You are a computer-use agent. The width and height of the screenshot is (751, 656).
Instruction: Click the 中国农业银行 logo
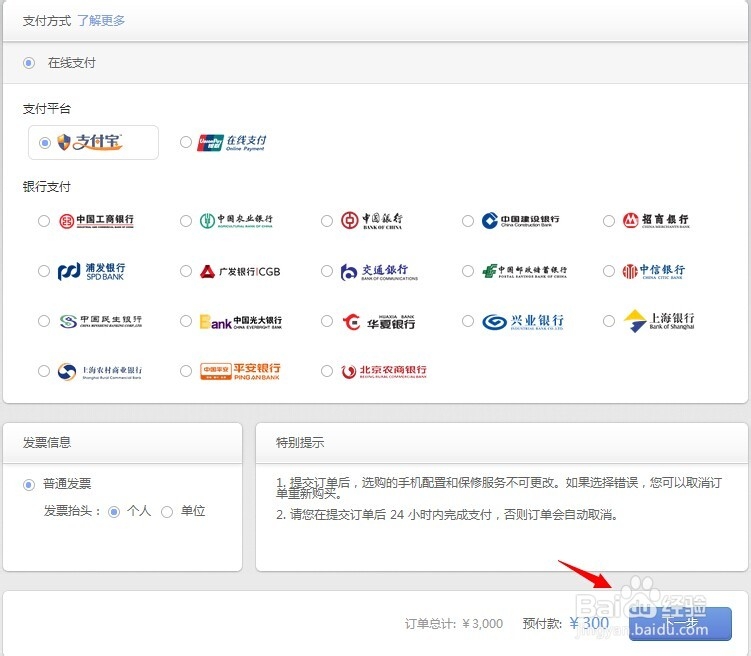click(236, 220)
